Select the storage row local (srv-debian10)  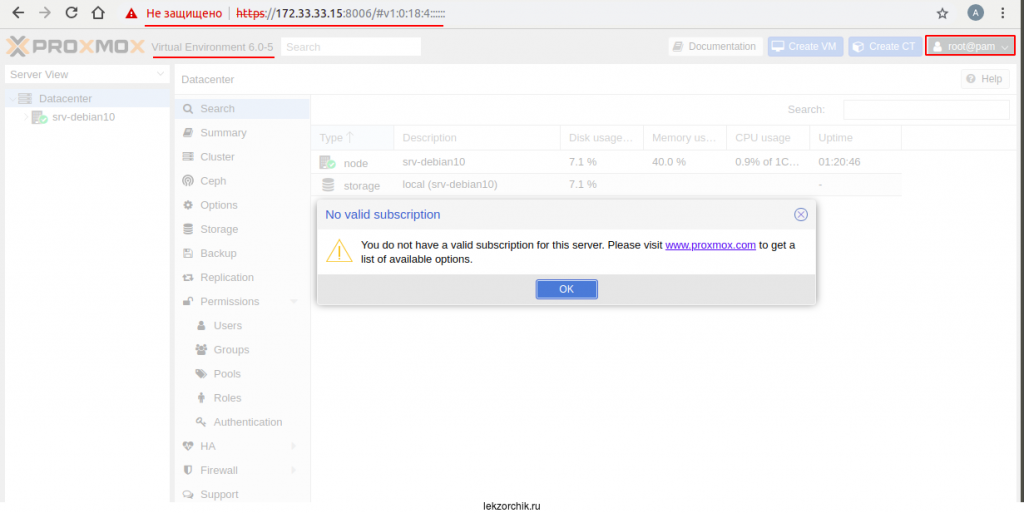pos(606,185)
